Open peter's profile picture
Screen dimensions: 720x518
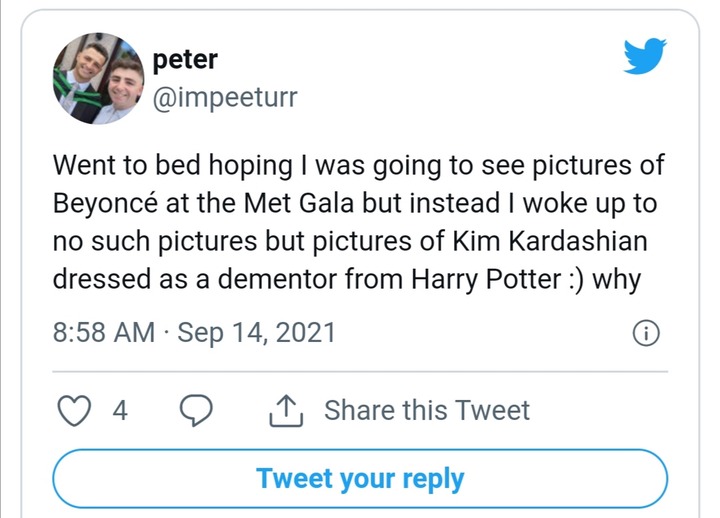point(98,79)
